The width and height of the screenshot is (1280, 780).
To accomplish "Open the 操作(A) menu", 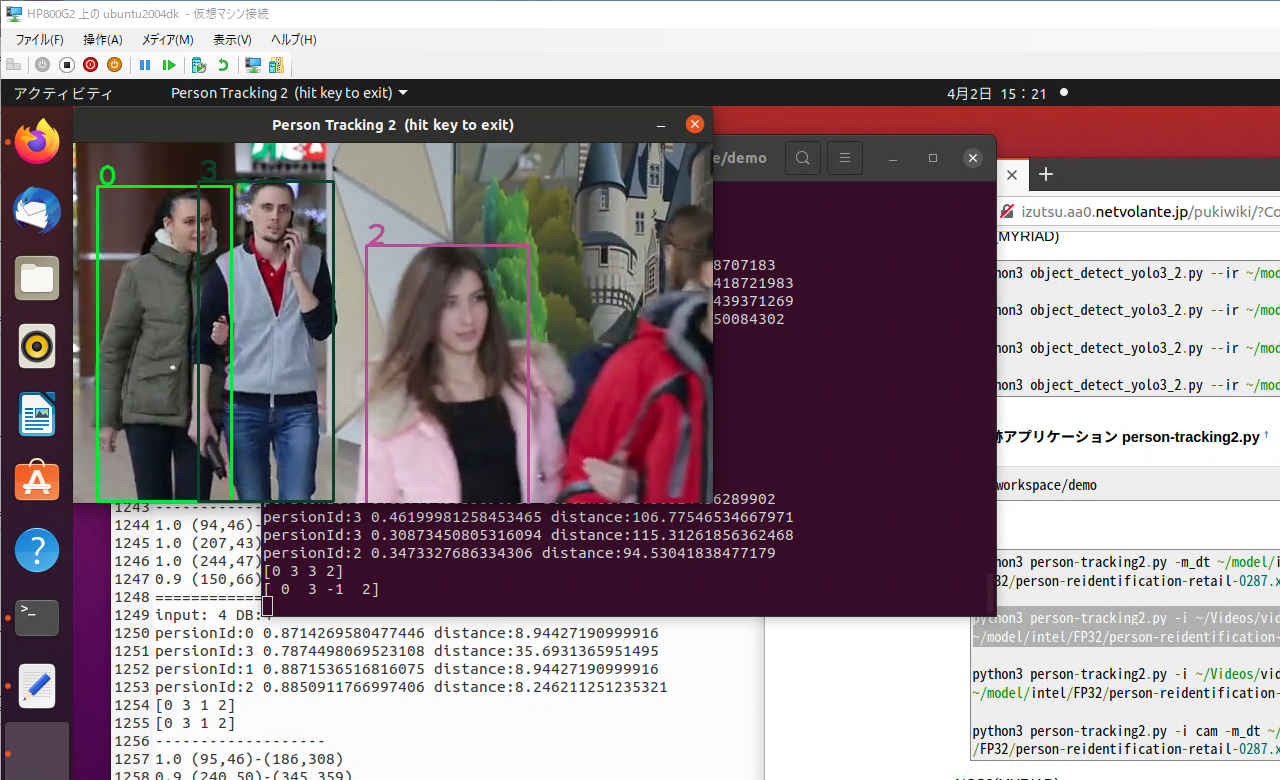I will 103,39.
